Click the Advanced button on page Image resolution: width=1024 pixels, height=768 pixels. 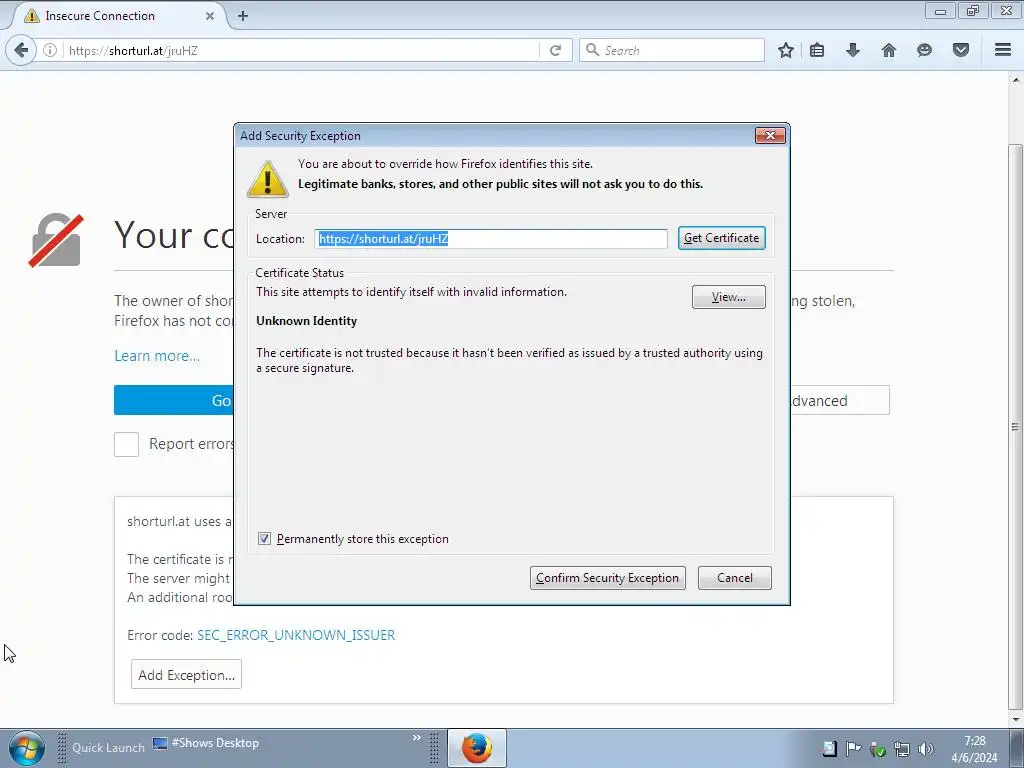tap(839, 400)
